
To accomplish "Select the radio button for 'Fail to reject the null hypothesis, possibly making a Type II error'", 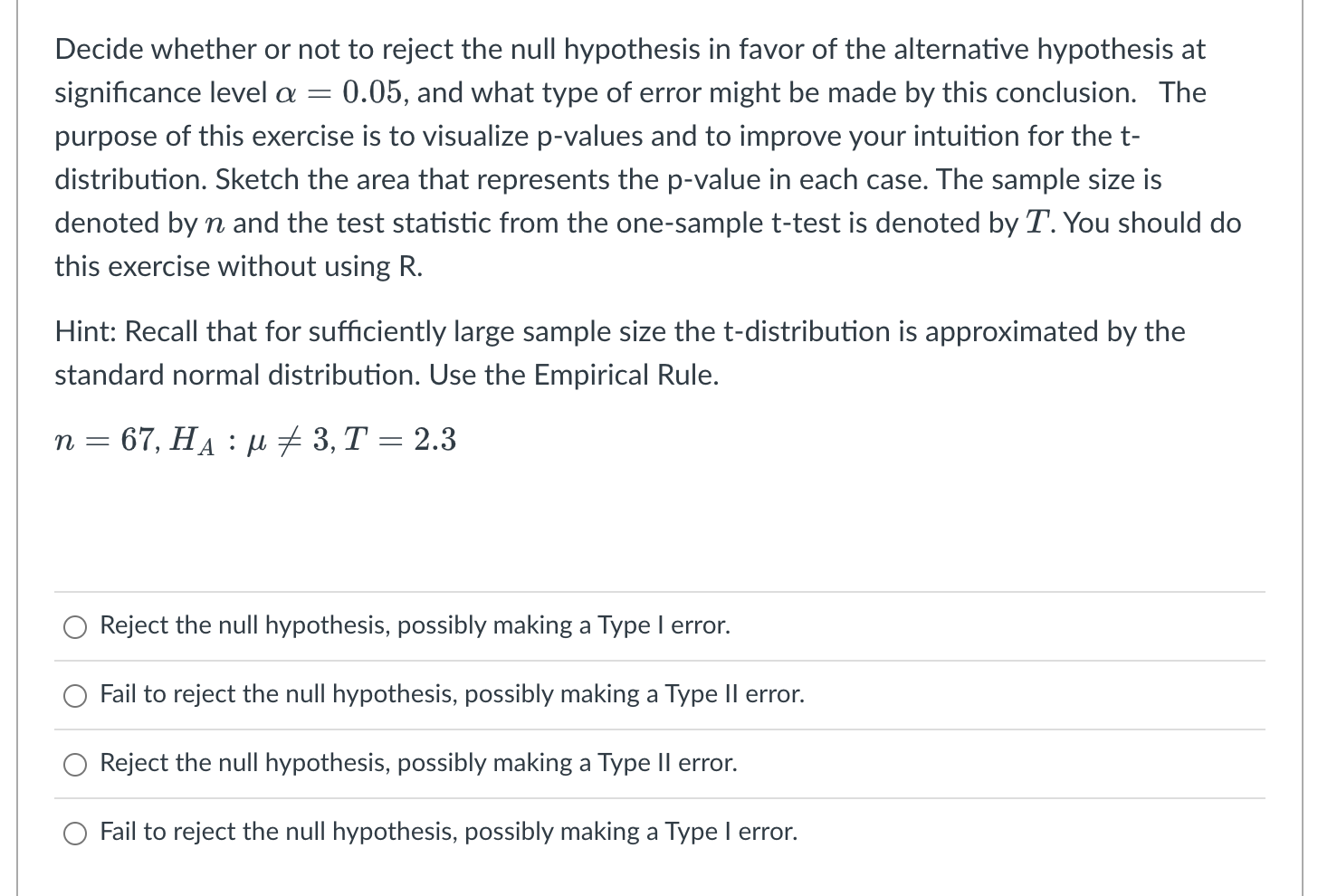I will [x=75, y=695].
